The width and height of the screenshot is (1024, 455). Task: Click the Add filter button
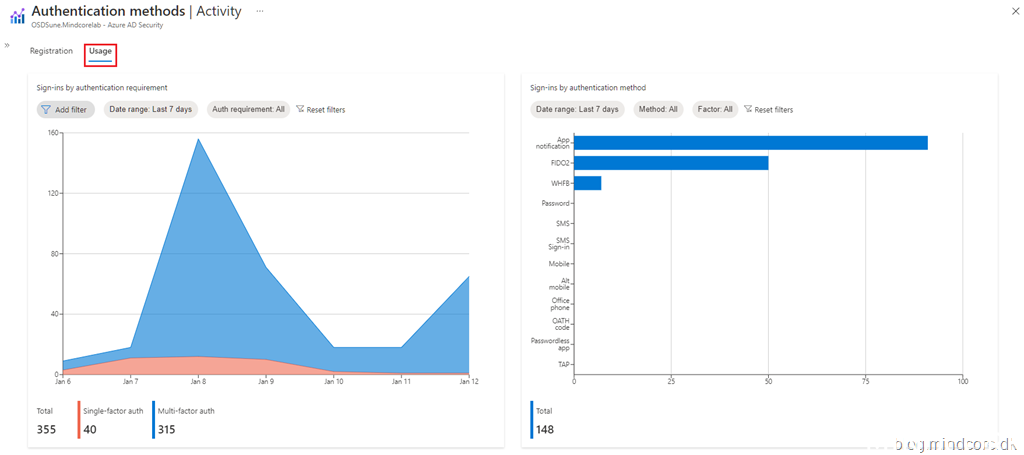click(x=65, y=110)
